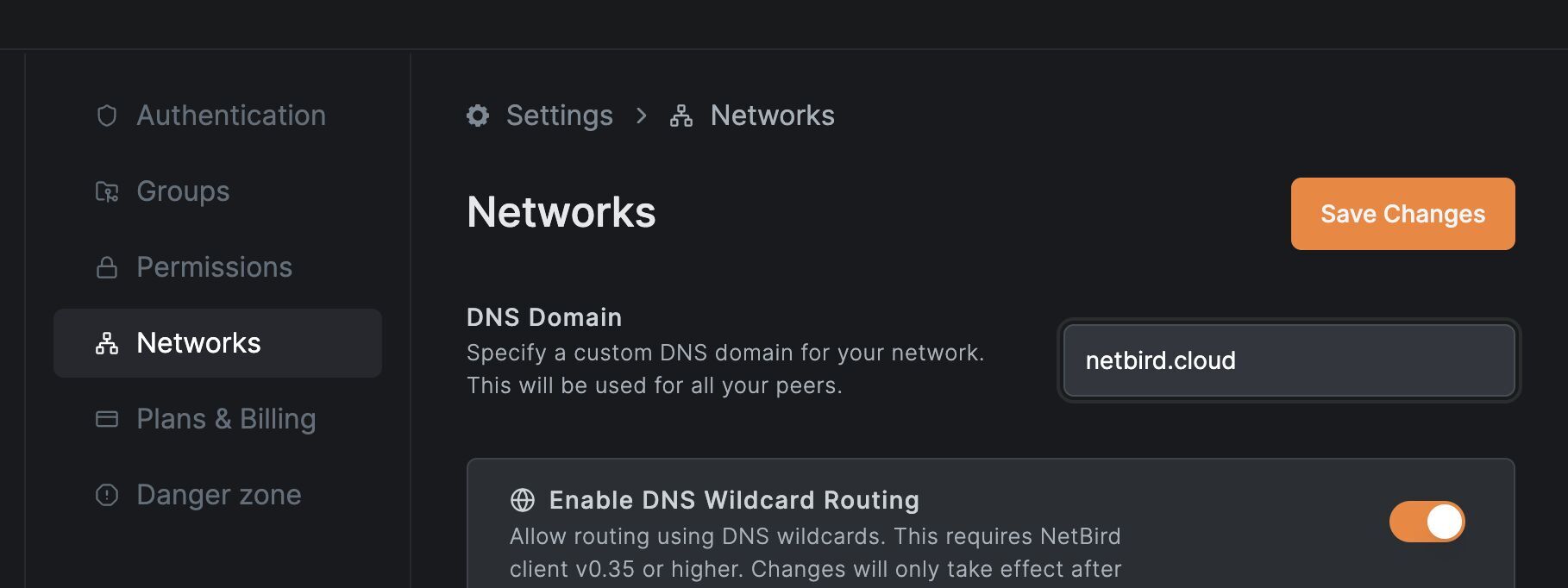The image size is (1568, 588).
Task: Click the credit card icon for Billing
Action: tap(107, 419)
